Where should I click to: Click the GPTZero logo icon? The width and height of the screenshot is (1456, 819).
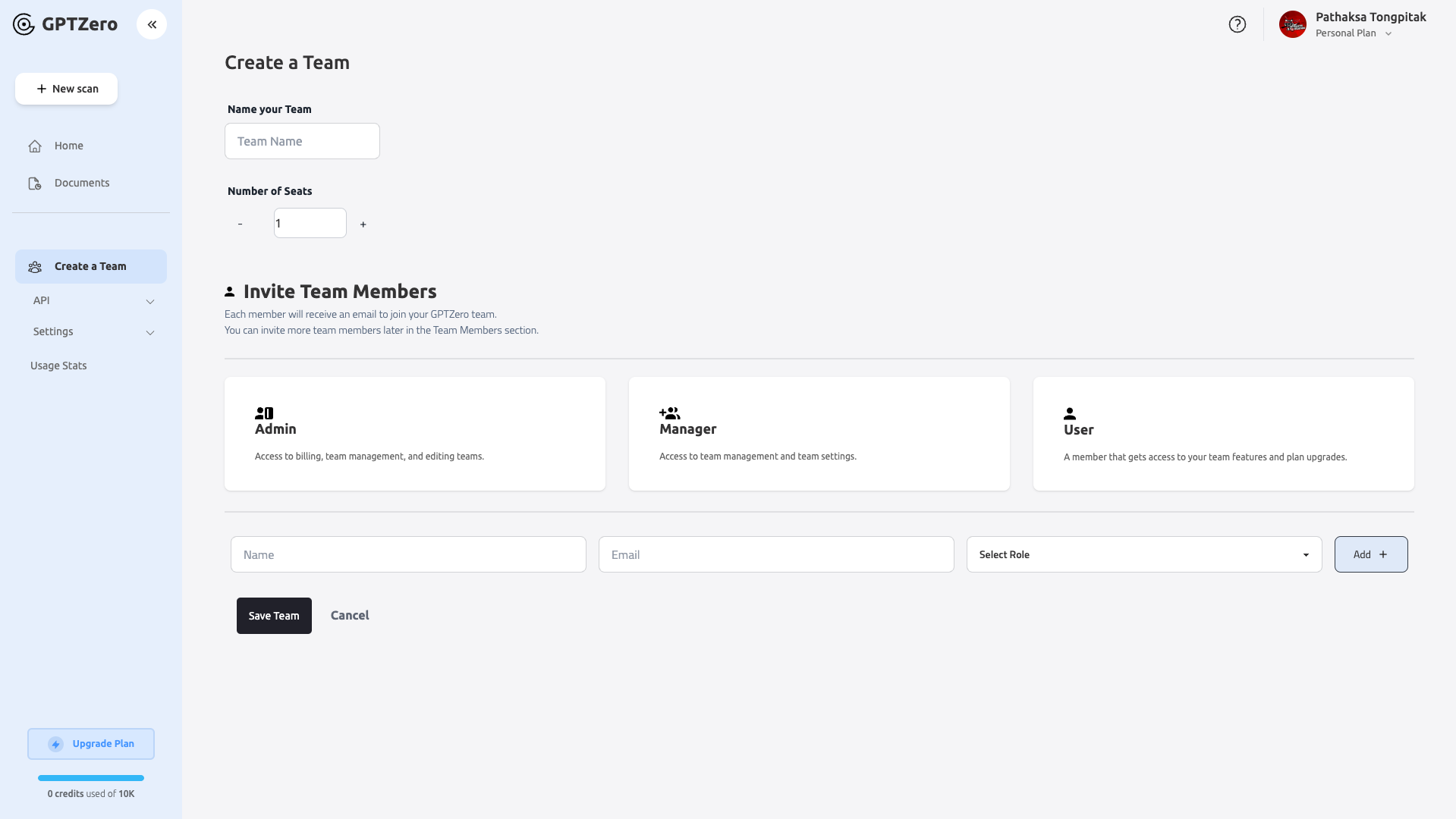[24, 24]
